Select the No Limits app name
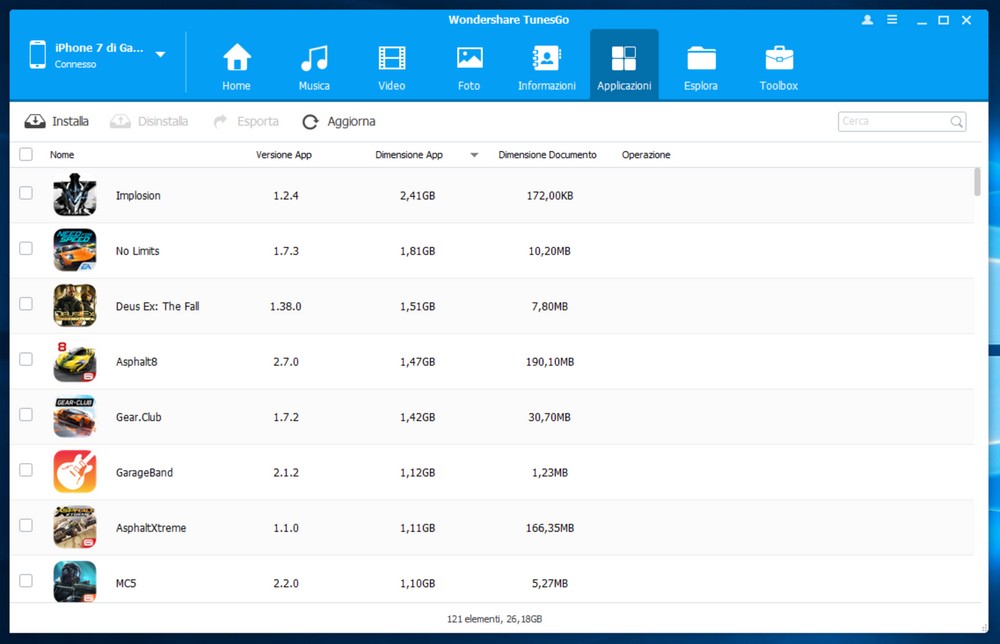Viewport: 1000px width, 644px height. pos(138,251)
